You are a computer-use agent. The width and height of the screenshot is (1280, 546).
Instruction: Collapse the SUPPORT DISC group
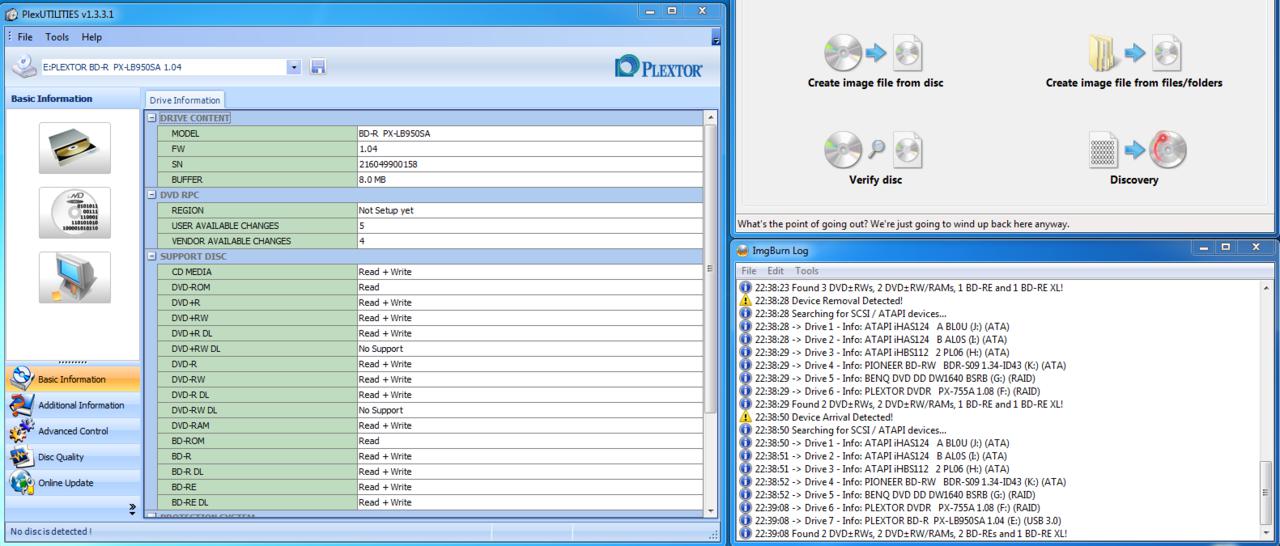coord(151,256)
